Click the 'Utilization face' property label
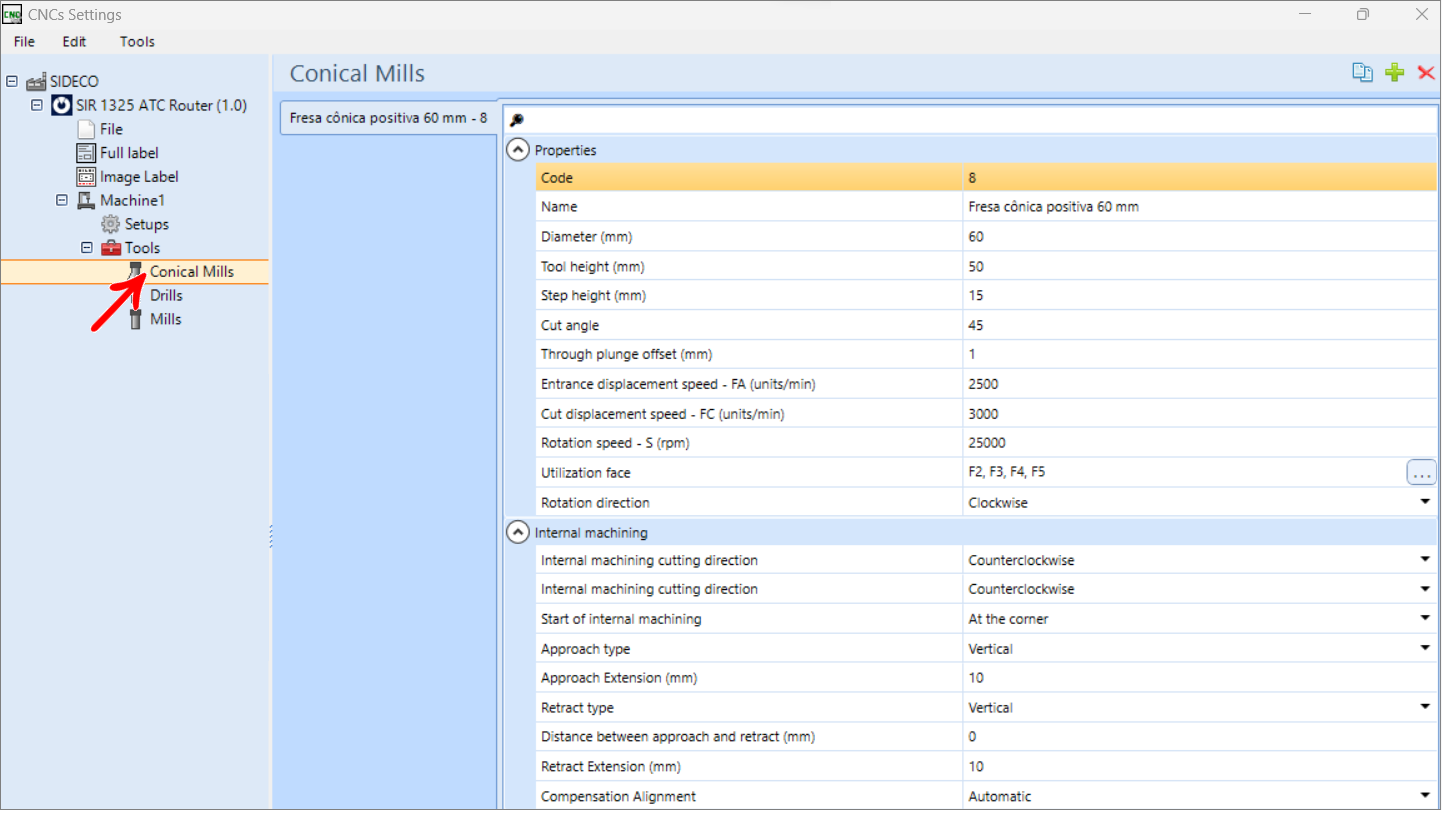The width and height of the screenshot is (1448, 813). [586, 472]
